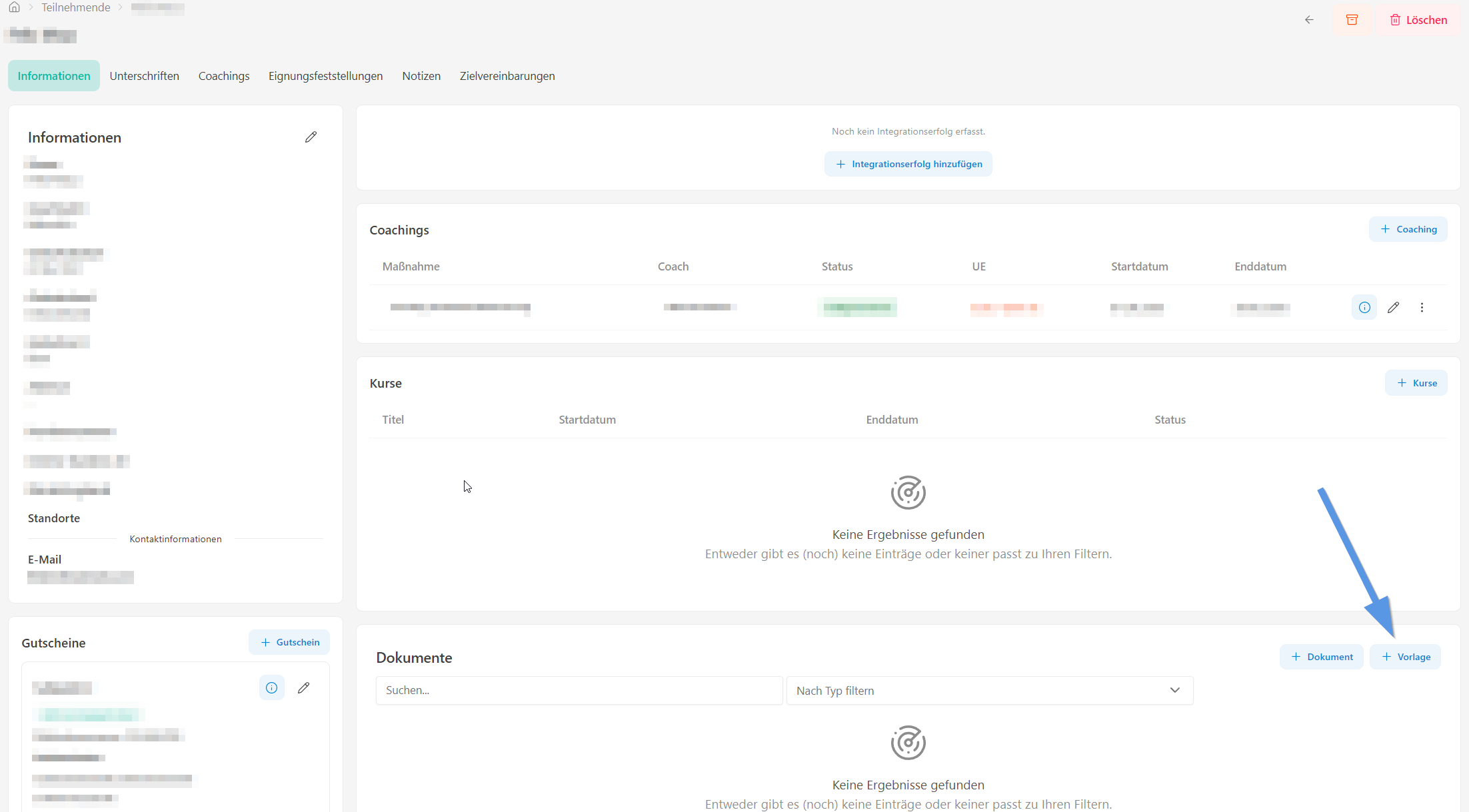Click the plus Dokument button
Viewport: 1469px width, 812px height.
point(1322,657)
